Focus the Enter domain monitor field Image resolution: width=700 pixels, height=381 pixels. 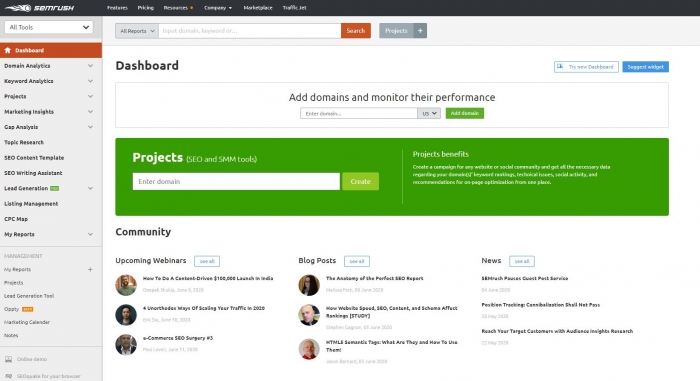click(x=359, y=113)
